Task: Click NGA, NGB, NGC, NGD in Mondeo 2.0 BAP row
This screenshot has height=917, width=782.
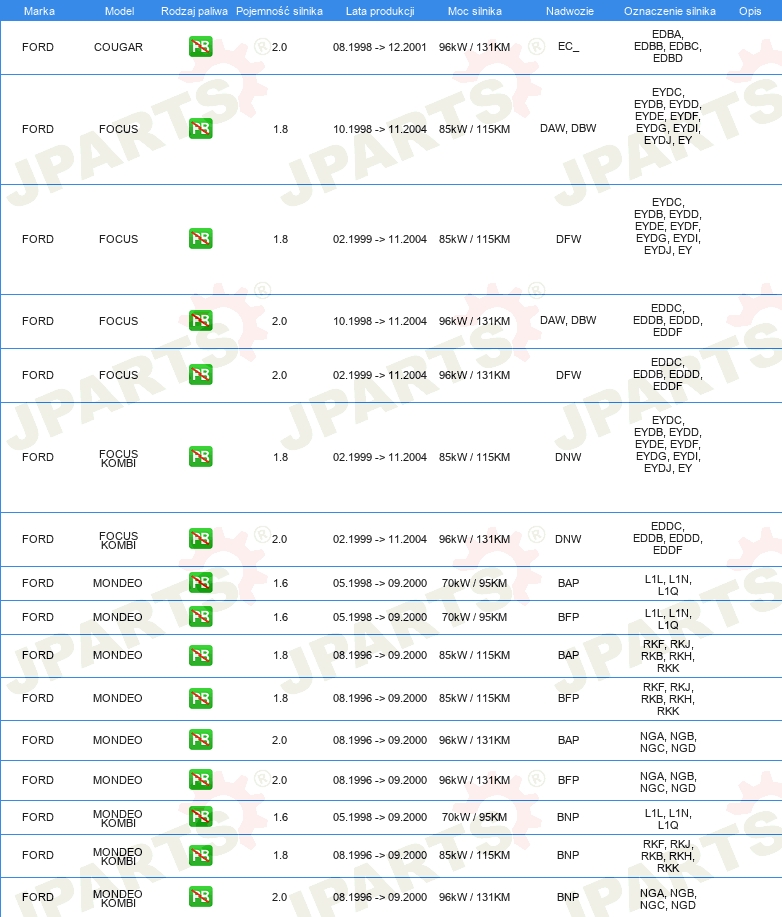Action: pyautogui.click(x=668, y=742)
